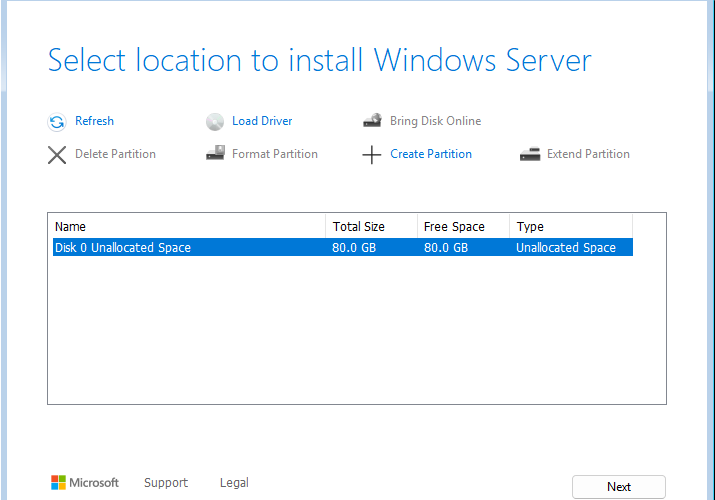Open the Support link in footer
Screen dimensions: 715x500
click(166, 483)
